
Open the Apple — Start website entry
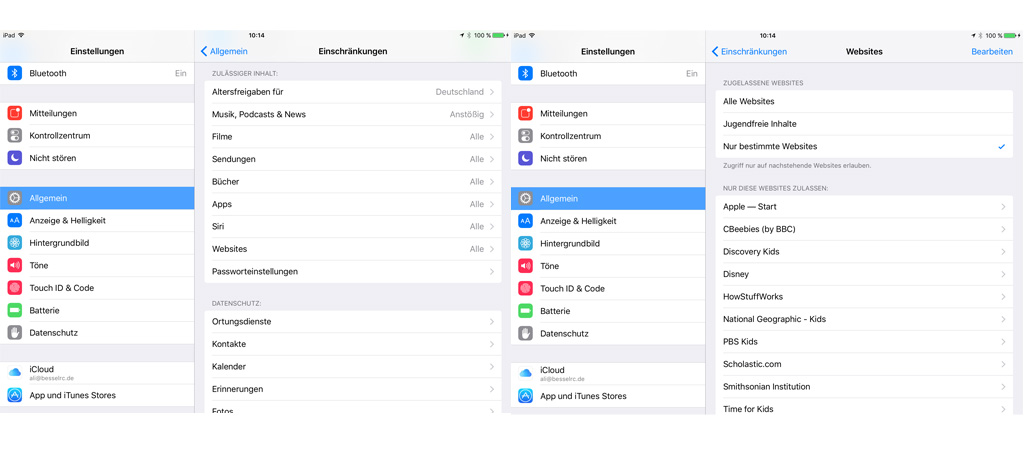(x=864, y=206)
